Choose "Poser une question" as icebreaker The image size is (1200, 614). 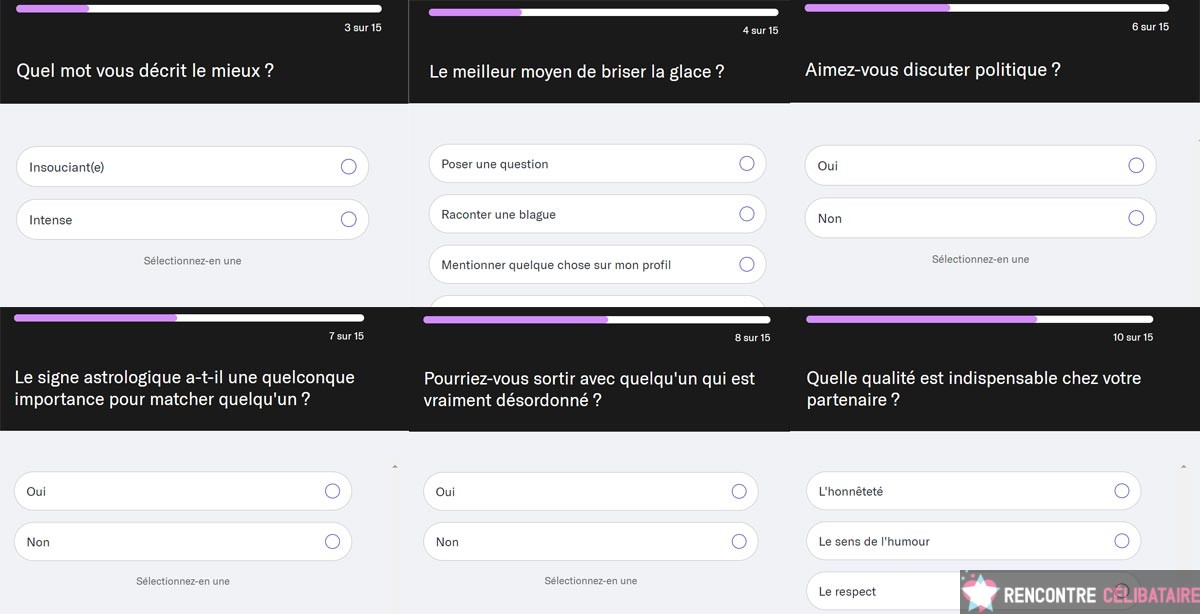[x=746, y=163]
